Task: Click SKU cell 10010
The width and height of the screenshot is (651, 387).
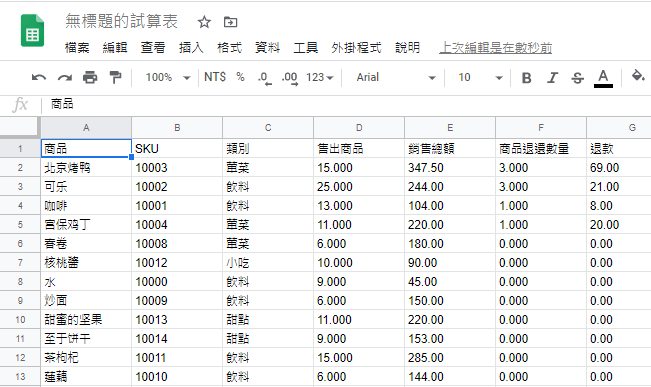Action: pyautogui.click(x=177, y=377)
